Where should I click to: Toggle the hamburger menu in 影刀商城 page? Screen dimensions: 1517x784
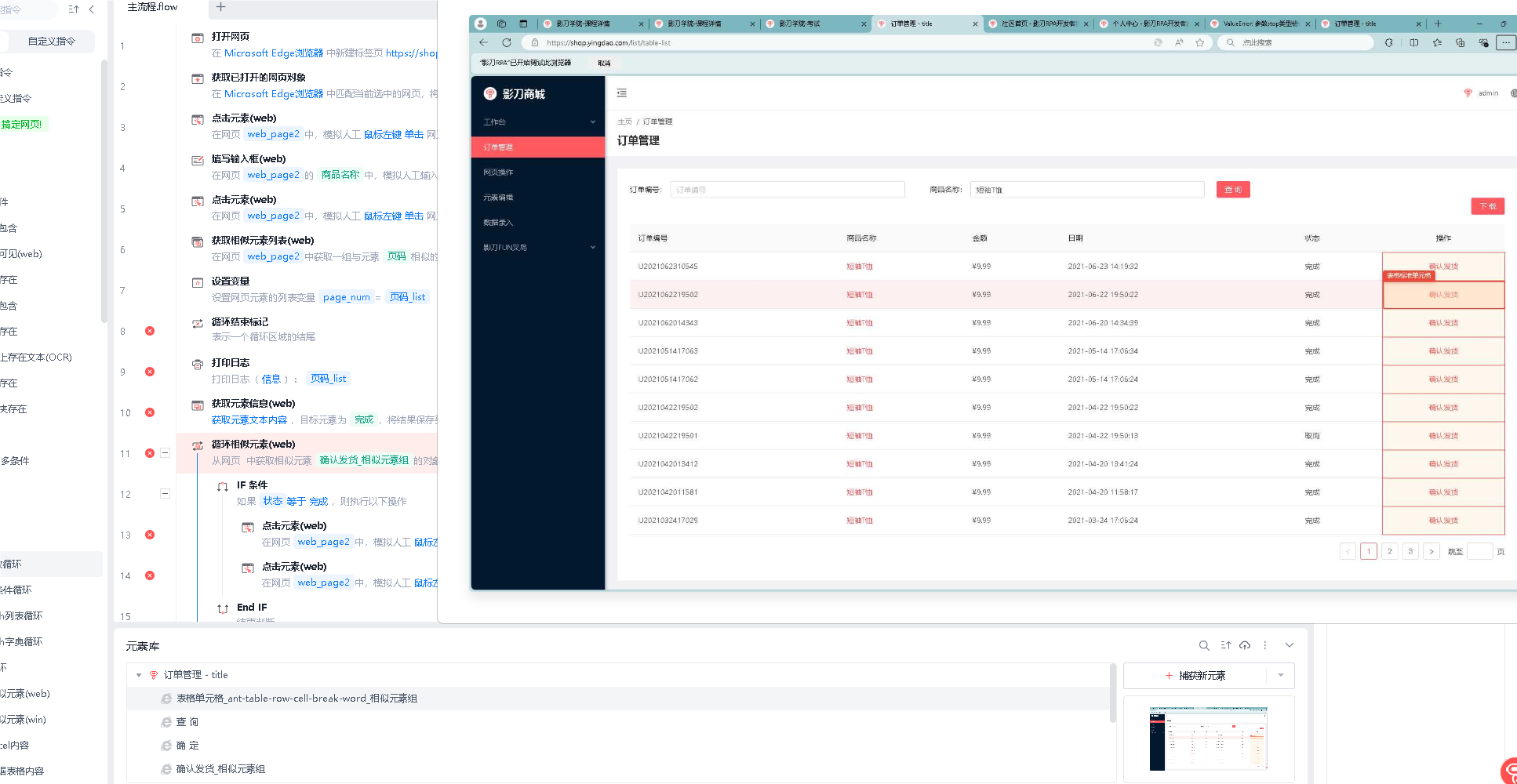[622, 93]
